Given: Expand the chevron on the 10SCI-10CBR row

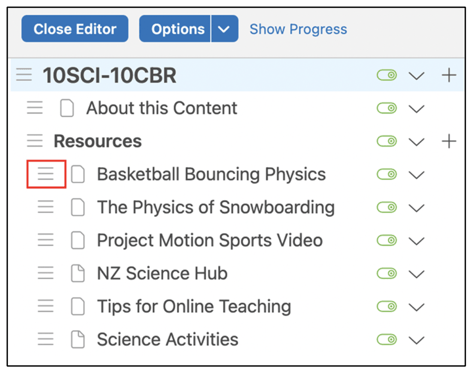Looking at the screenshot, I should (x=416, y=76).
